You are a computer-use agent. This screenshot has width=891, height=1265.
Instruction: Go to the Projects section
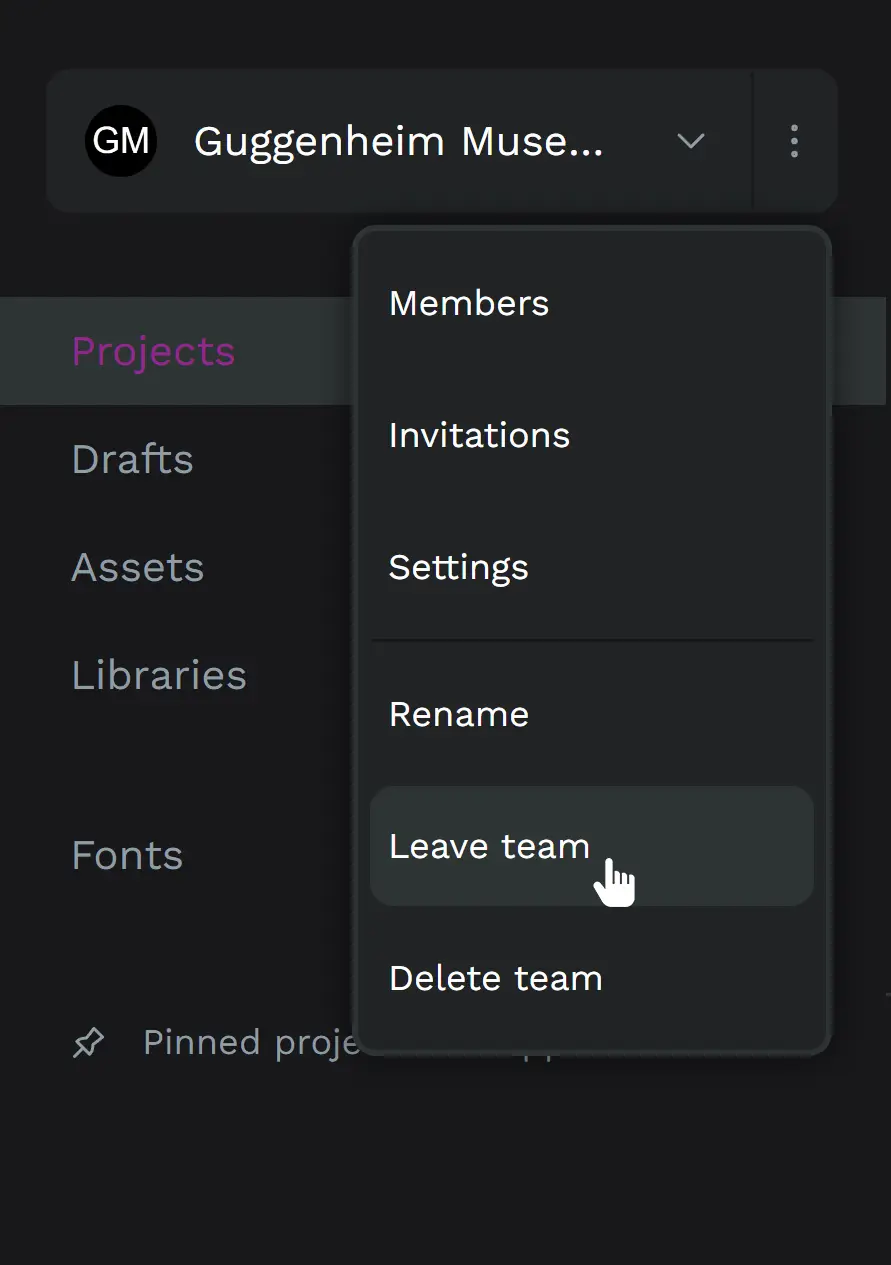(153, 351)
